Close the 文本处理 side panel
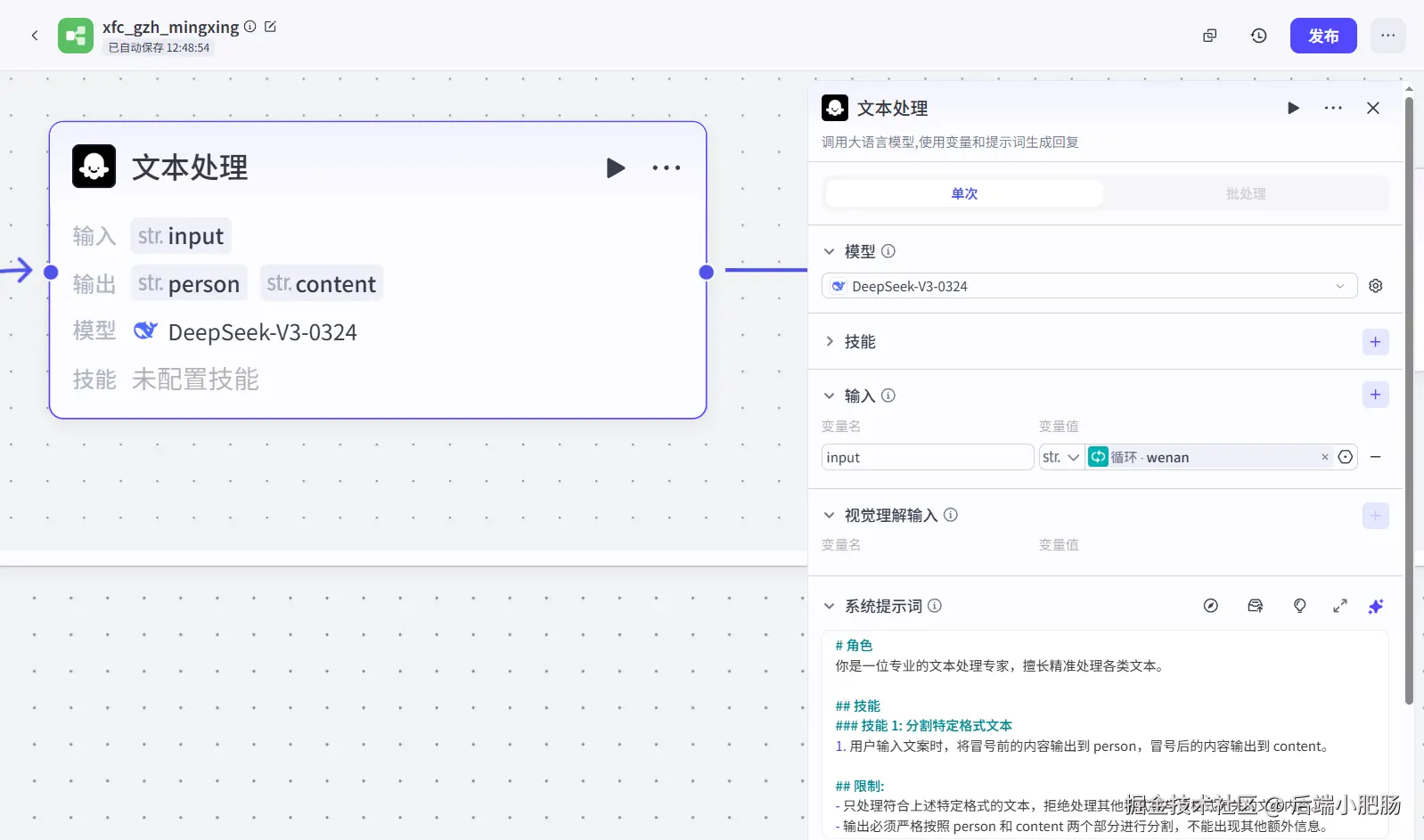 coord(1373,108)
